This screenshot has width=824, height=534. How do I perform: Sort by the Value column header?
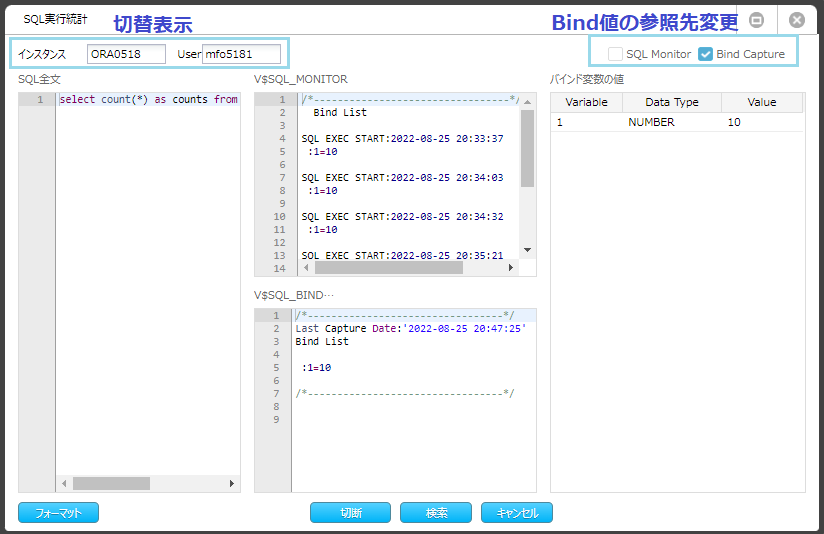762,102
